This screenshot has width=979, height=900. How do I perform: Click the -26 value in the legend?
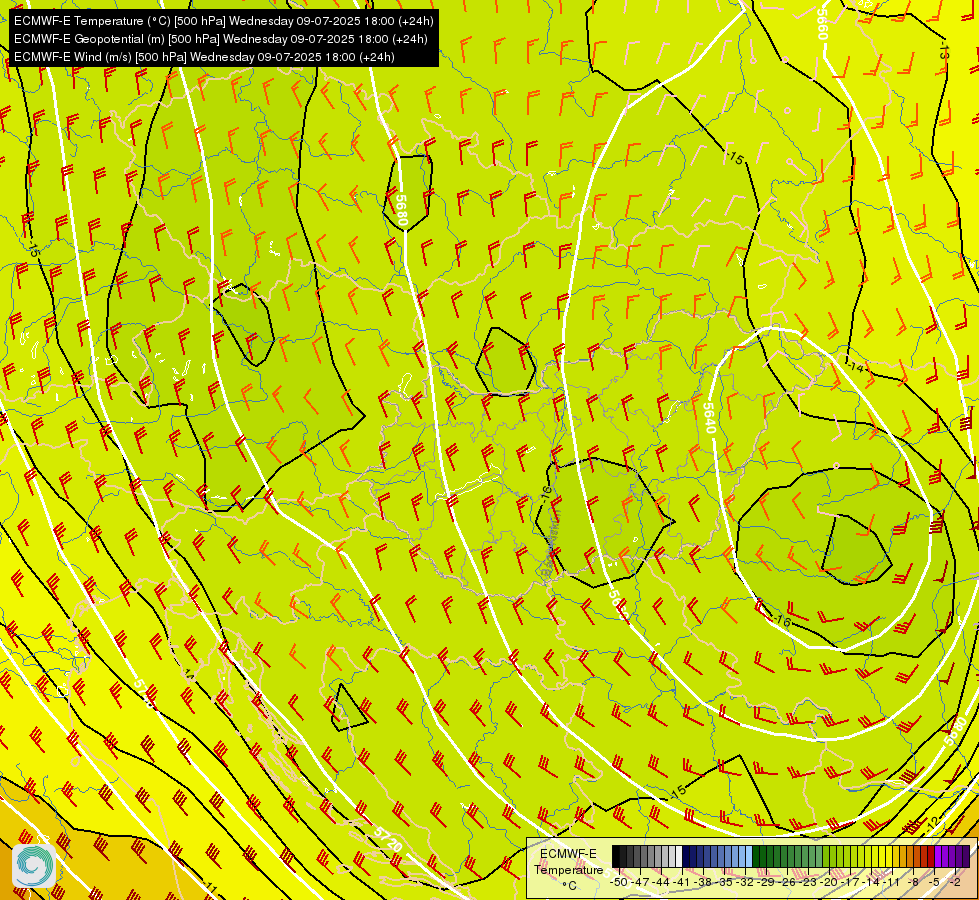point(787,882)
